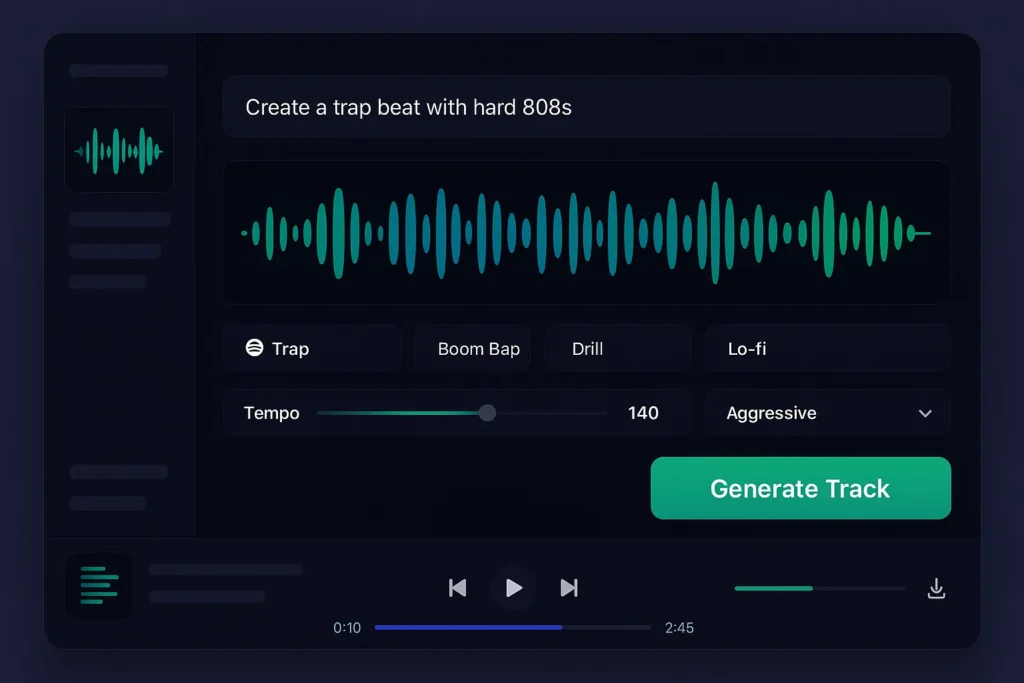The image size is (1024, 683).
Task: Expand the Aggressive mood dropdown
Action: click(827, 412)
